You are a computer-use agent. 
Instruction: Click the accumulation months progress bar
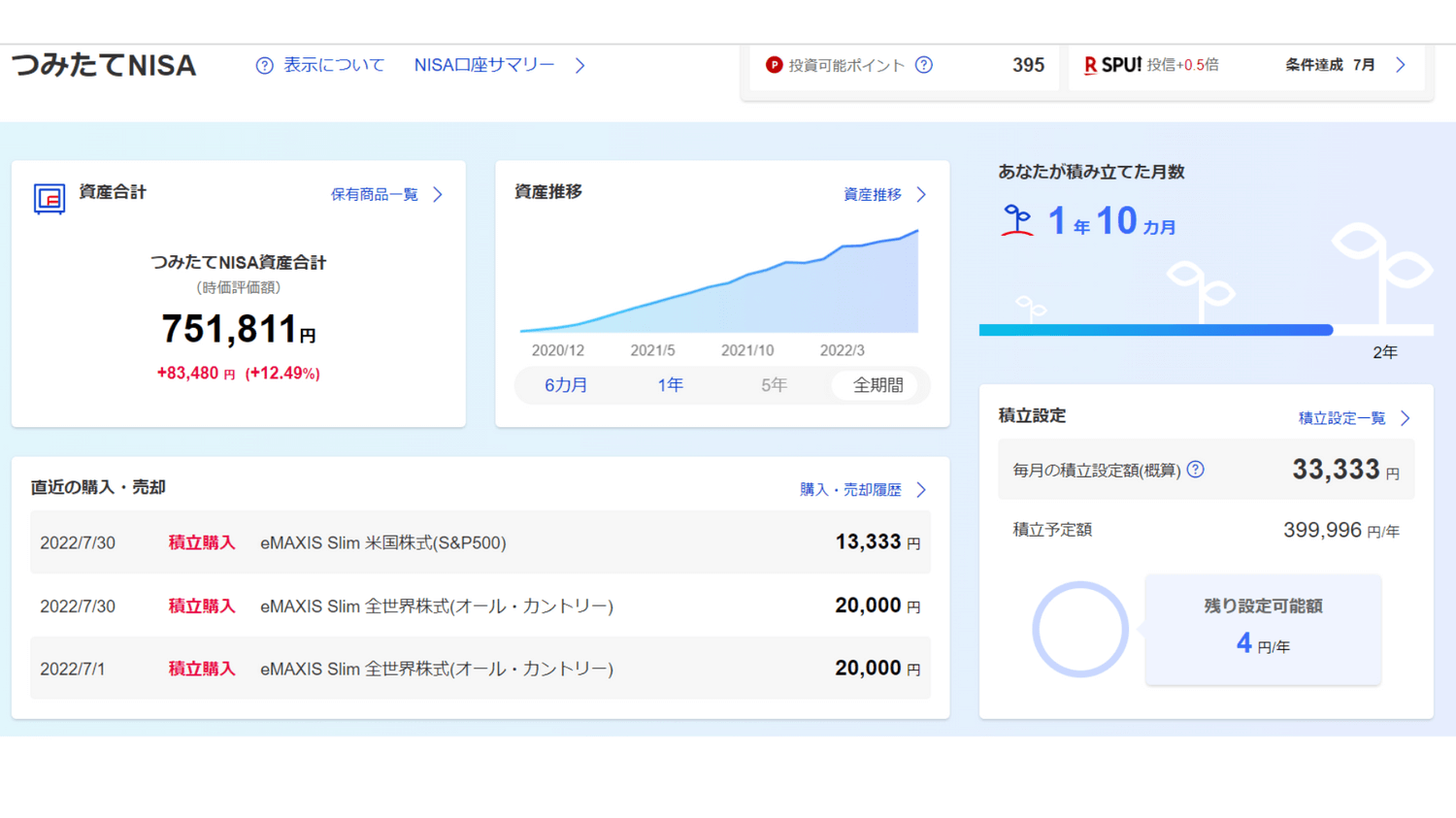(1206, 330)
